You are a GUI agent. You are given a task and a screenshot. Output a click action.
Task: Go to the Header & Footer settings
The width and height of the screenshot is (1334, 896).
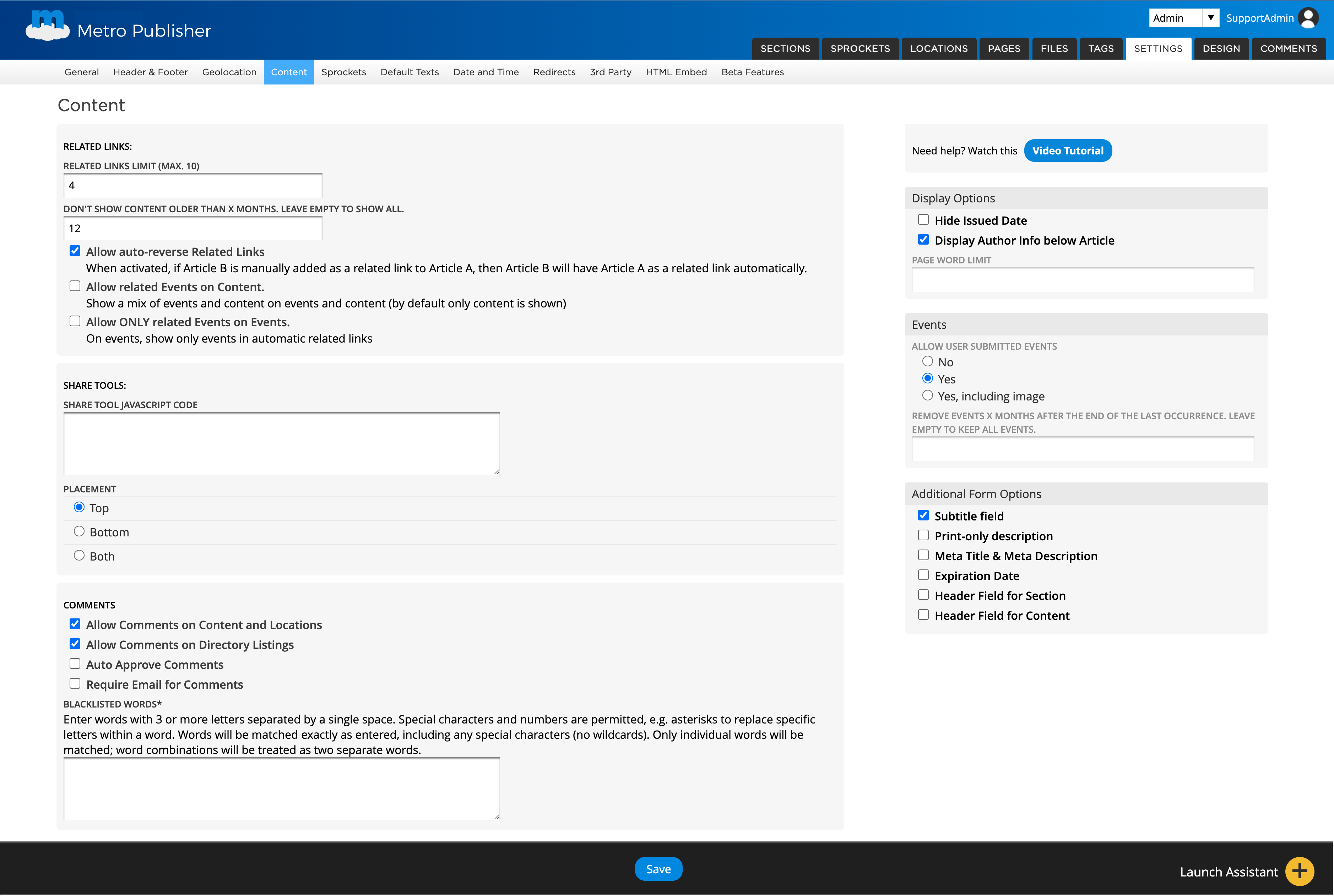150,72
